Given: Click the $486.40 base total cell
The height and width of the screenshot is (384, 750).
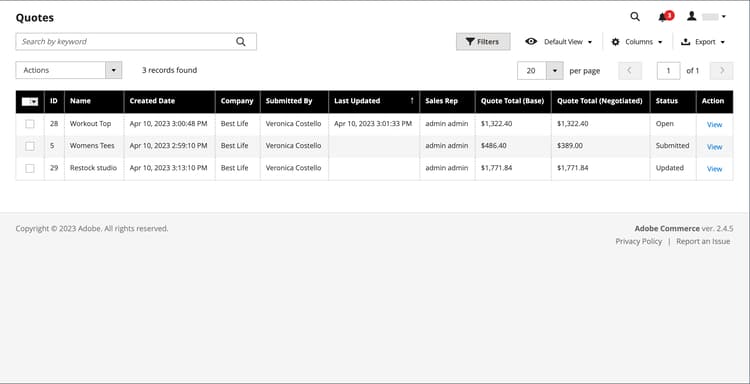Looking at the screenshot, I should coord(513,146).
